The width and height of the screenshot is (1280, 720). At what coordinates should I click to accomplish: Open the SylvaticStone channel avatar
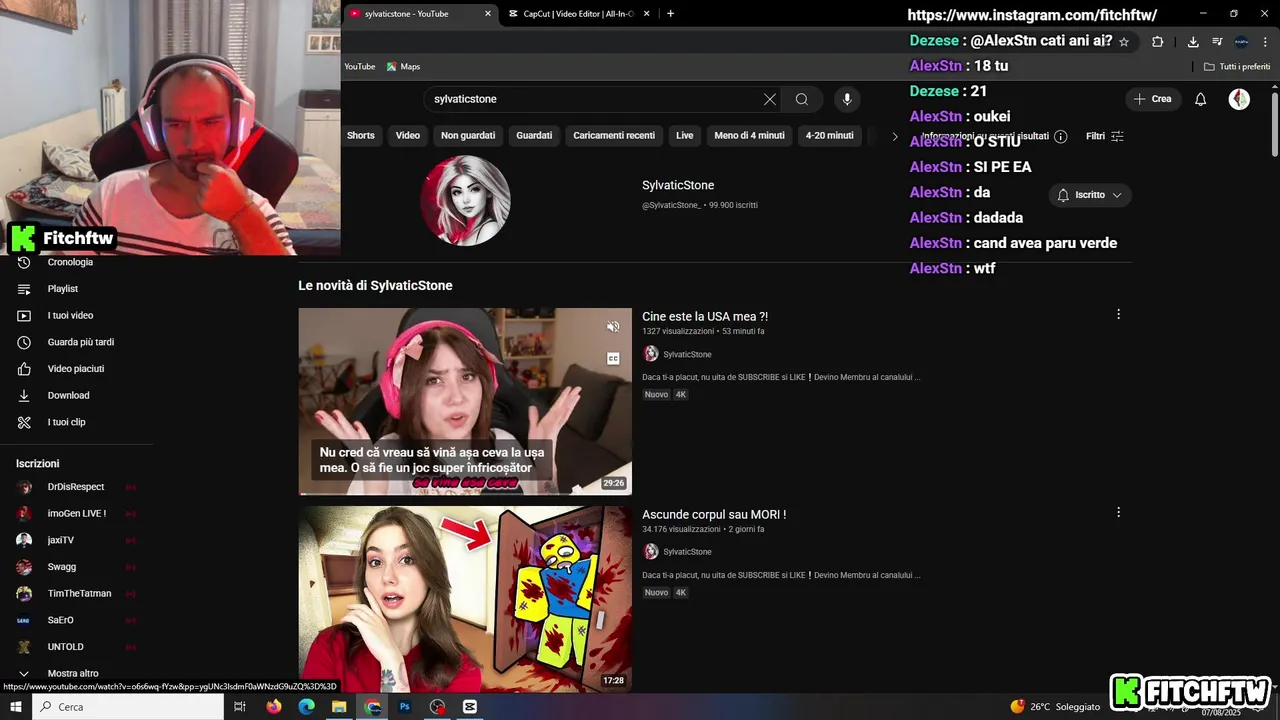(466, 201)
